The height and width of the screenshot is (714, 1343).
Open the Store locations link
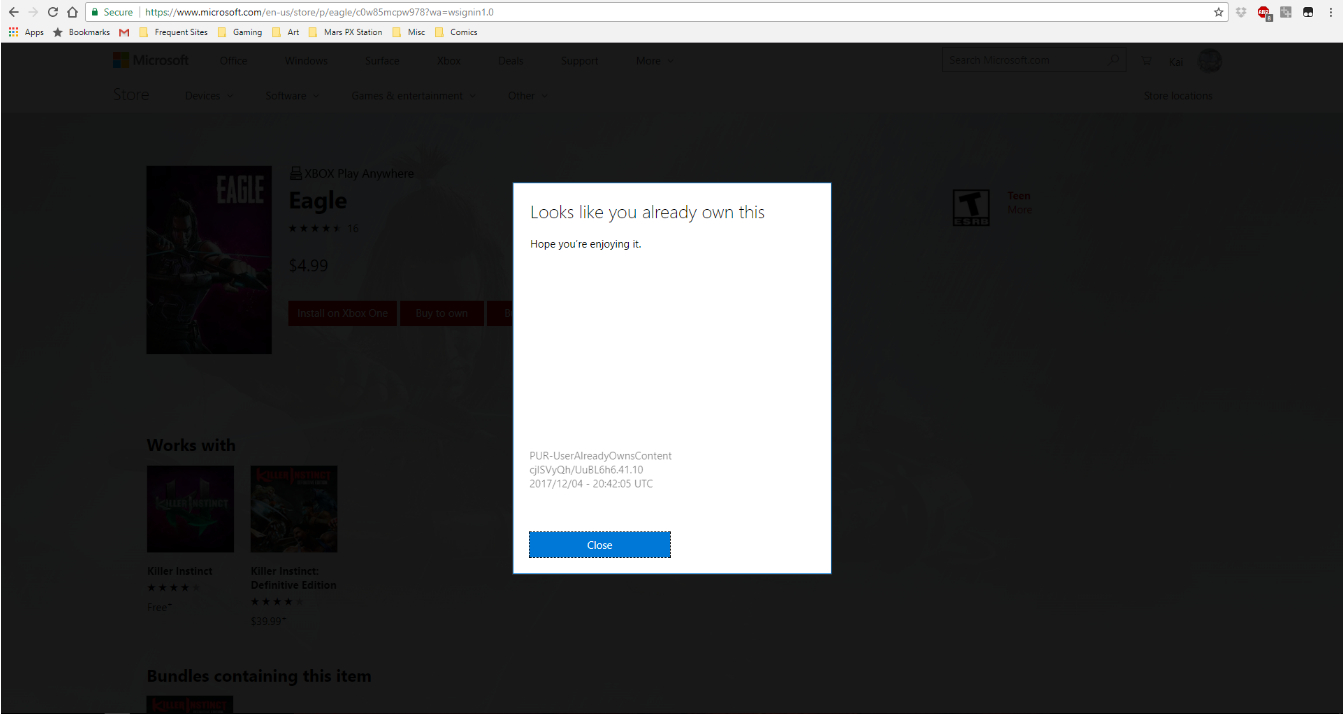[1178, 96]
